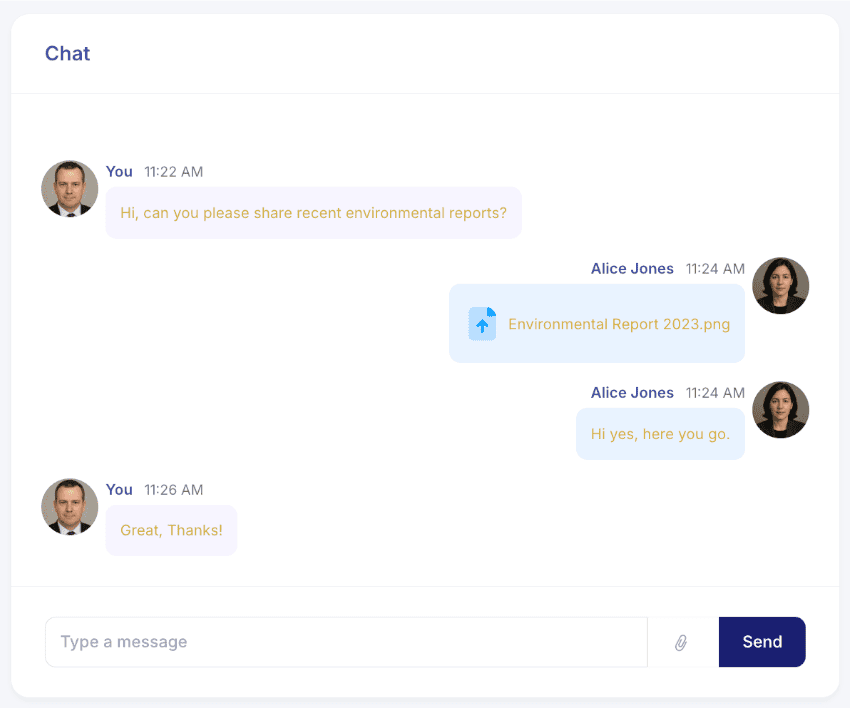Image resolution: width=850 pixels, height=708 pixels.
Task: Click the 'Hi yes, here you go.' message bubble
Action: (x=660, y=433)
